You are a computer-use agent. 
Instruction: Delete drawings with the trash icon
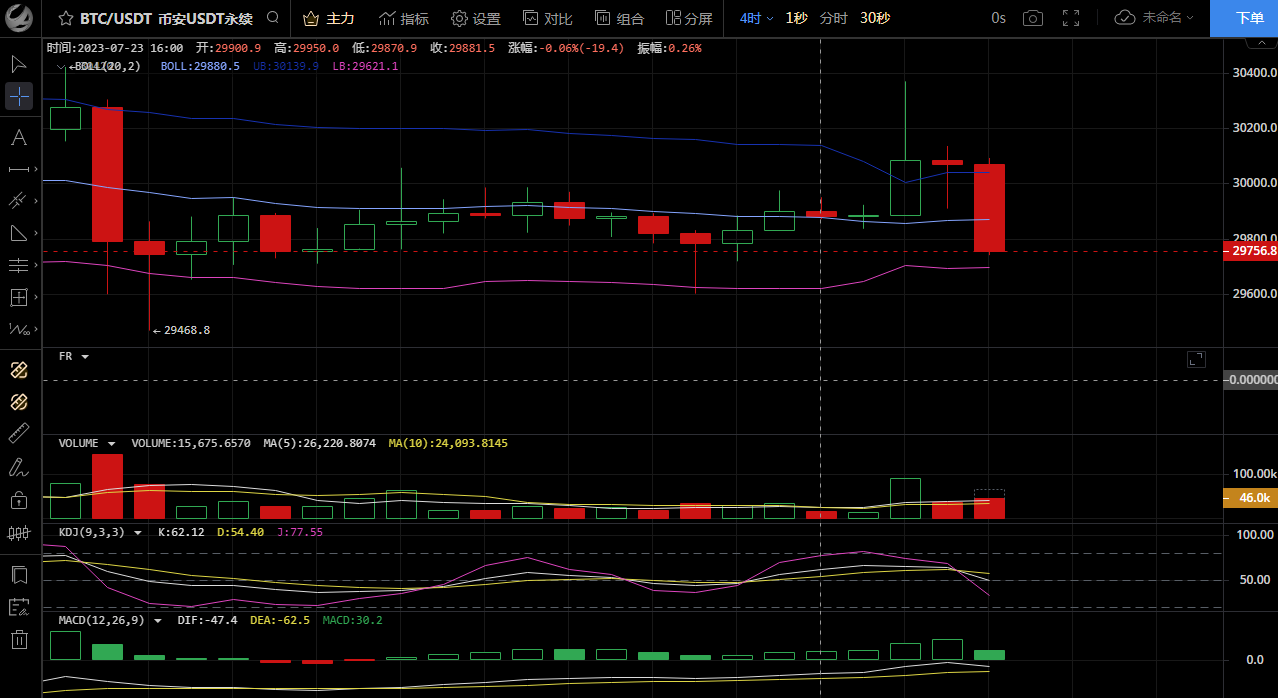pyautogui.click(x=19, y=639)
